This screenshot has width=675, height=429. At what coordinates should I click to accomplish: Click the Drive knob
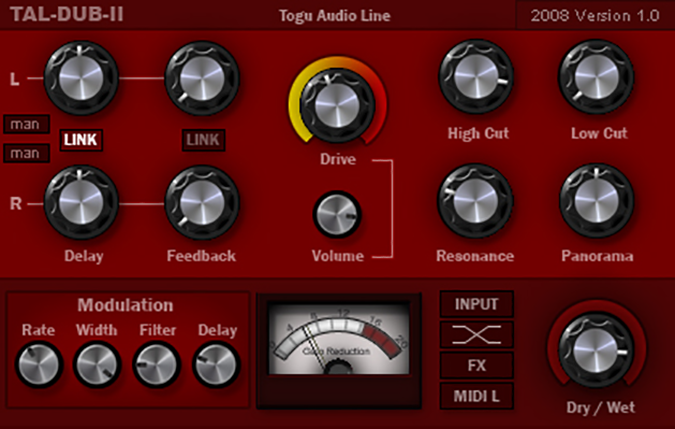pos(337,106)
